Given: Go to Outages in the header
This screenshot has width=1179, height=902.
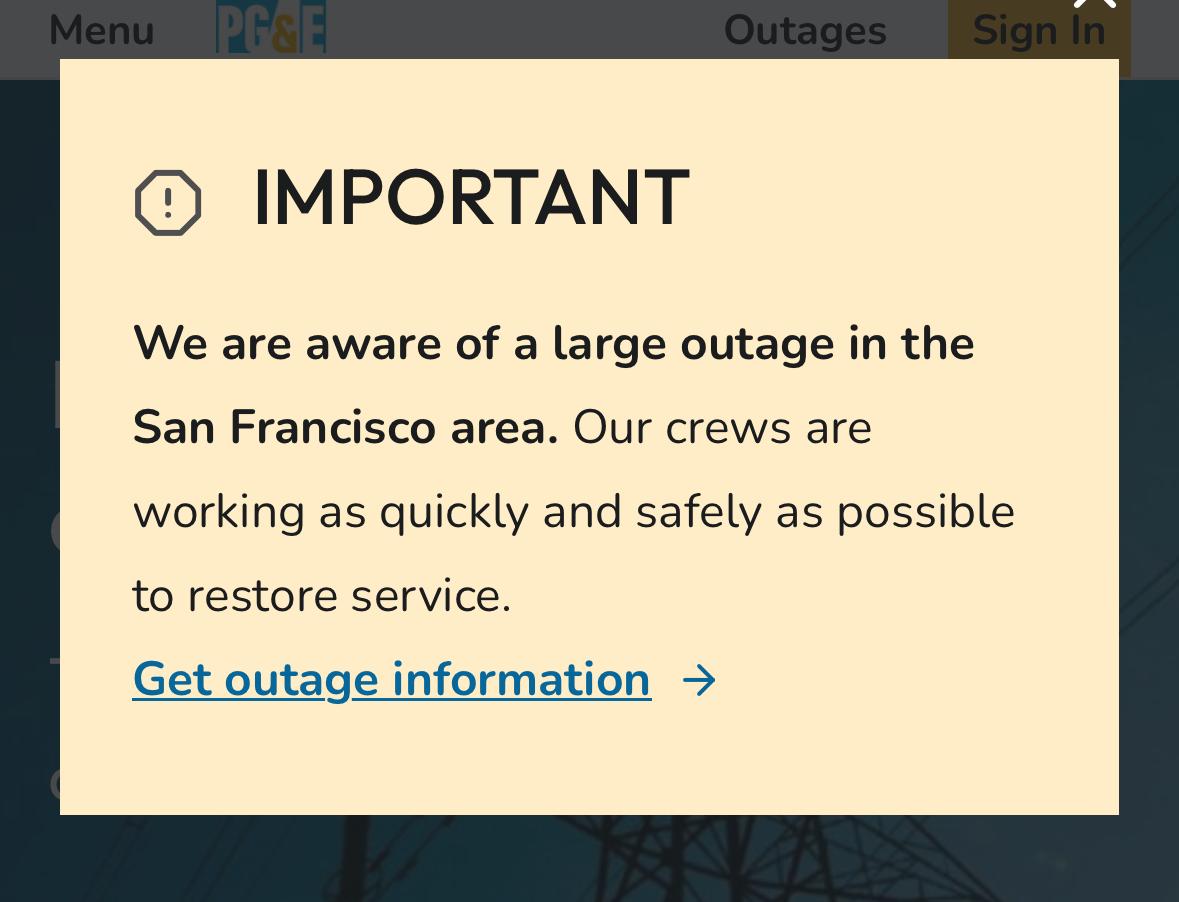Looking at the screenshot, I should (x=805, y=30).
